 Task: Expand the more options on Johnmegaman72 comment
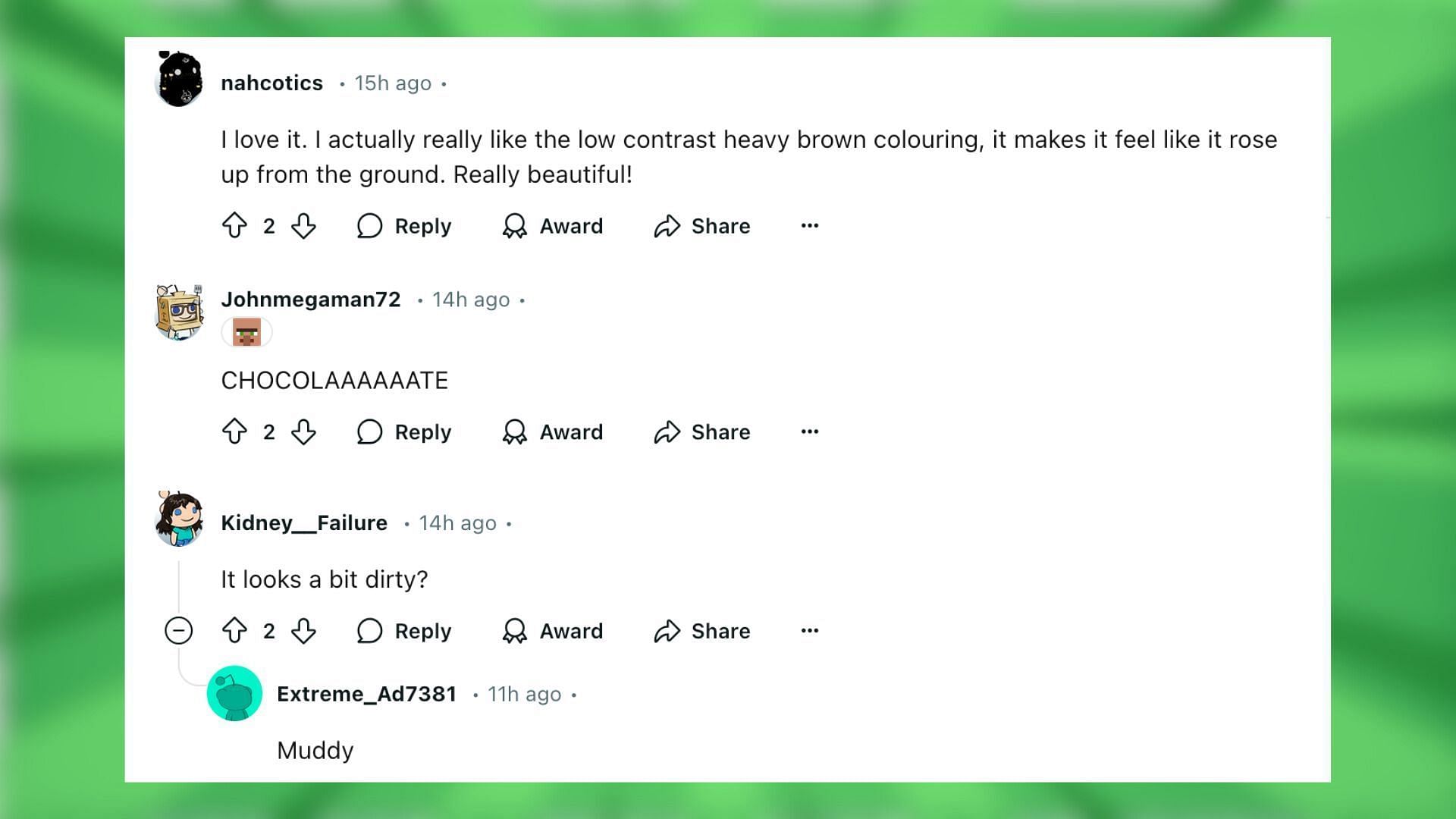pos(810,431)
